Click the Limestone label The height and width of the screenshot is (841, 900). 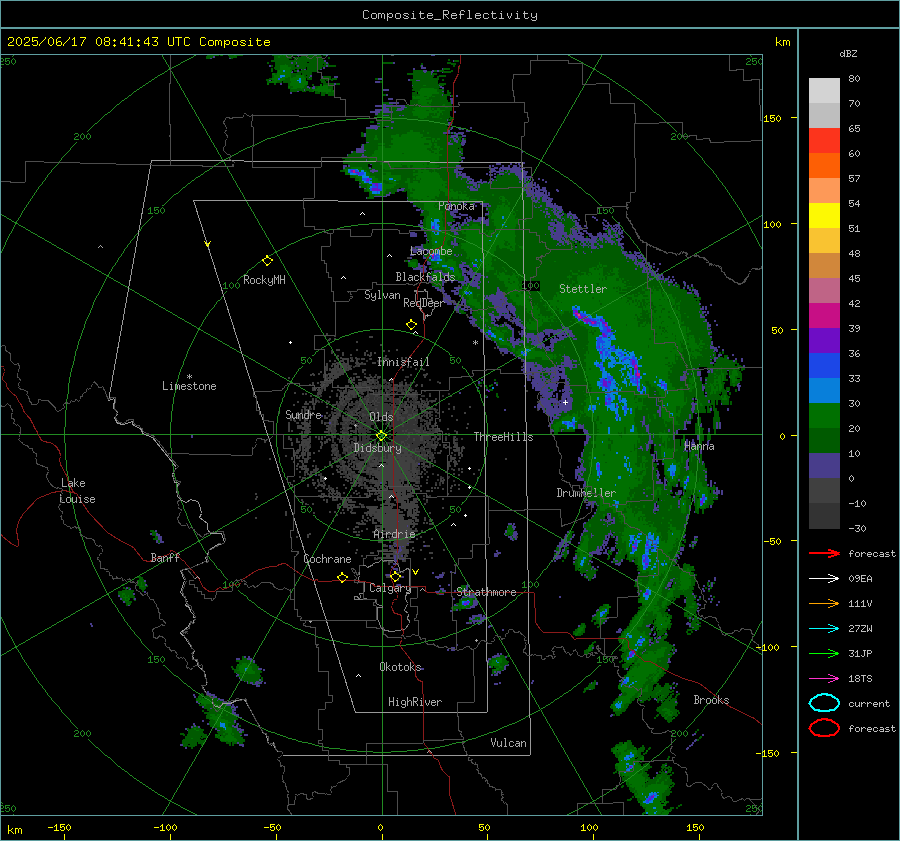[189, 386]
